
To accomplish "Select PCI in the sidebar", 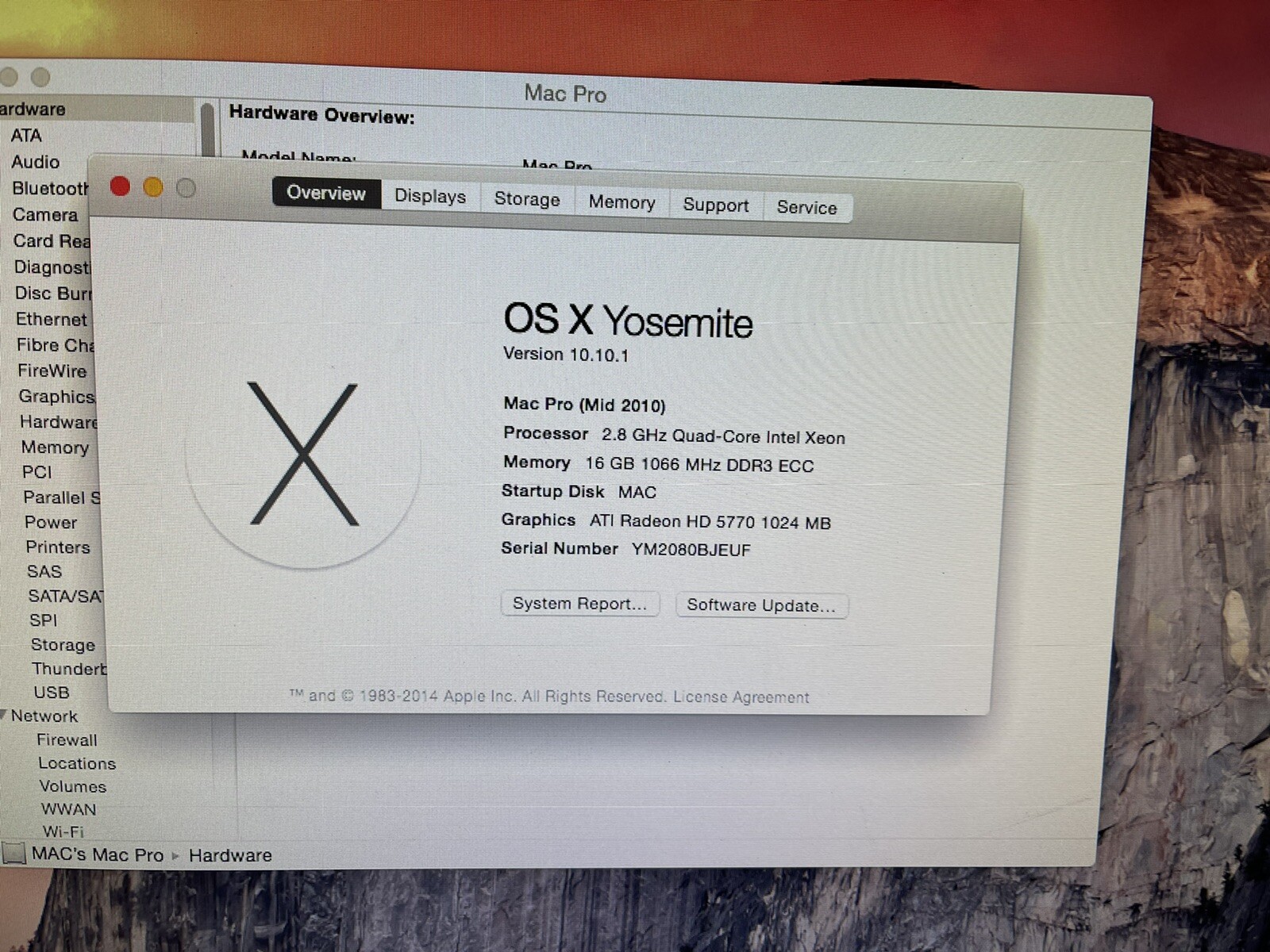I will tap(37, 472).
